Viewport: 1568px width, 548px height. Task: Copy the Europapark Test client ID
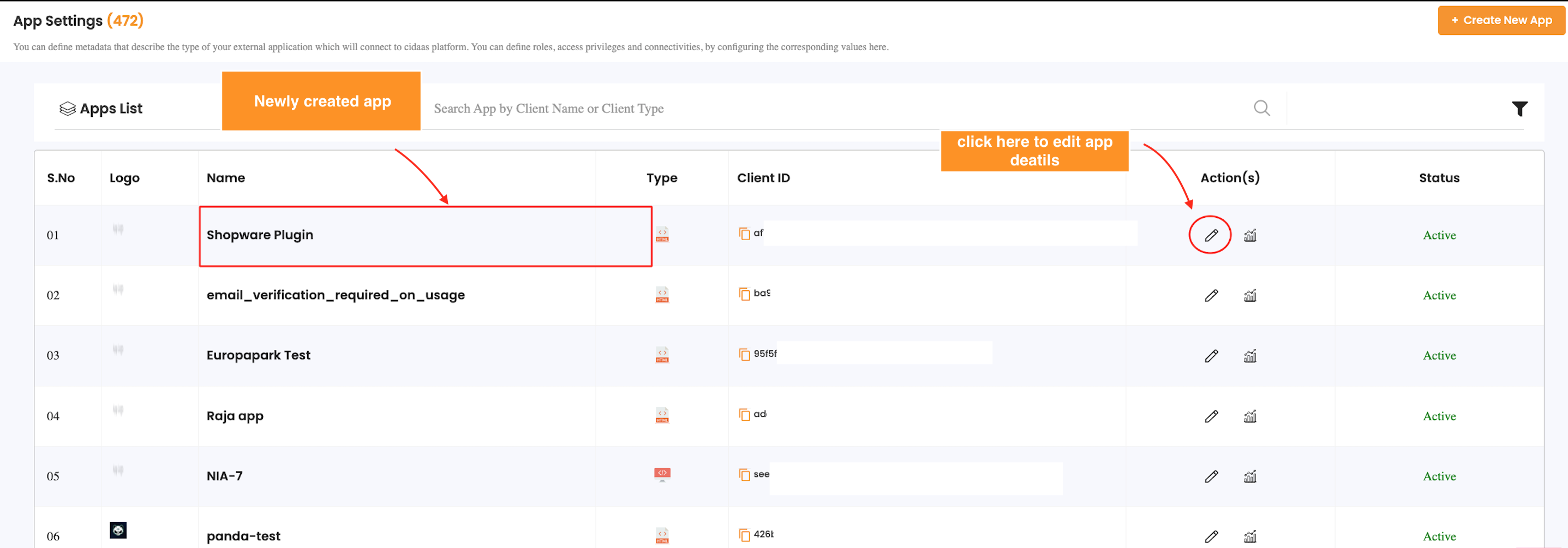(744, 354)
